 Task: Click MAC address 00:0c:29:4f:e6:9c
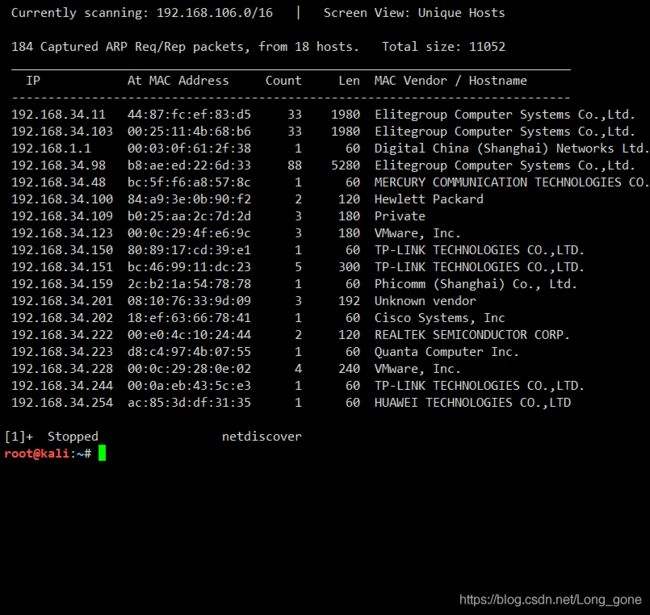click(189, 233)
